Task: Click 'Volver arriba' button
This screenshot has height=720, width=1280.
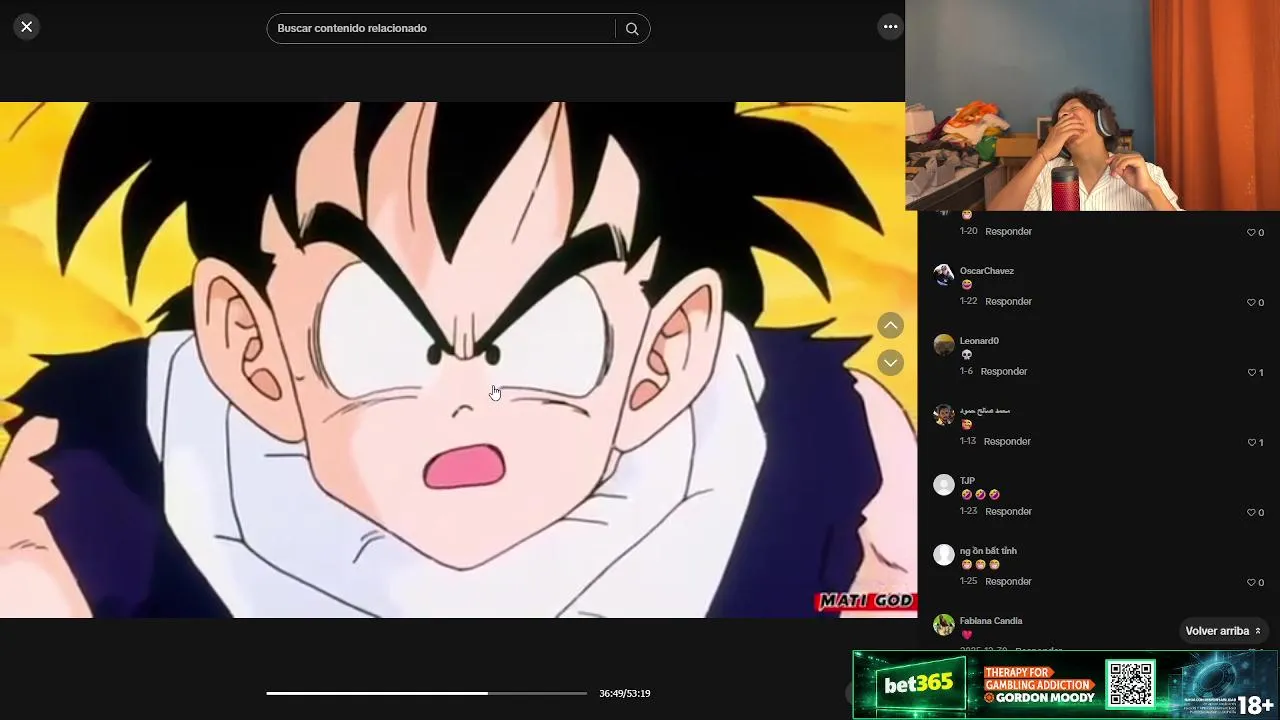Action: coord(1223,631)
